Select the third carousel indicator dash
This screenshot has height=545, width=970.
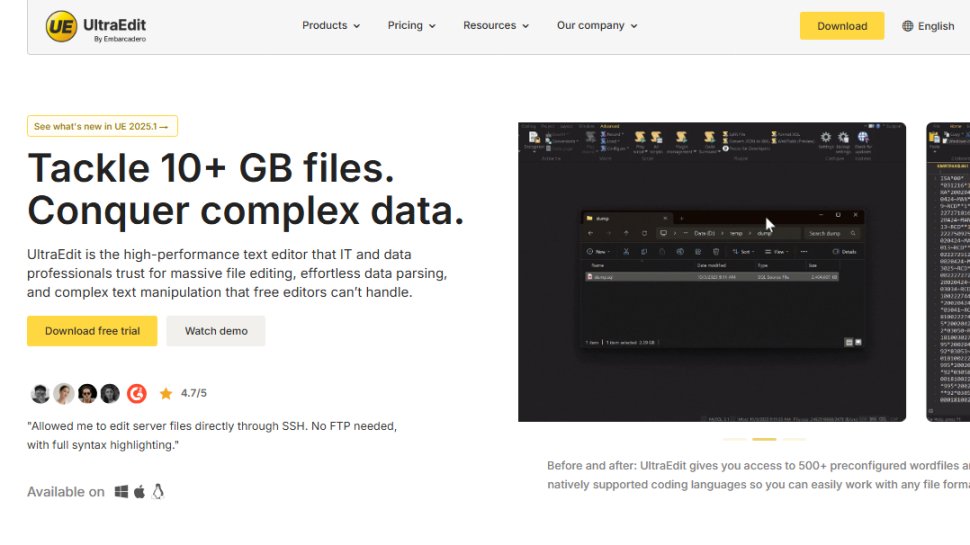[794, 439]
